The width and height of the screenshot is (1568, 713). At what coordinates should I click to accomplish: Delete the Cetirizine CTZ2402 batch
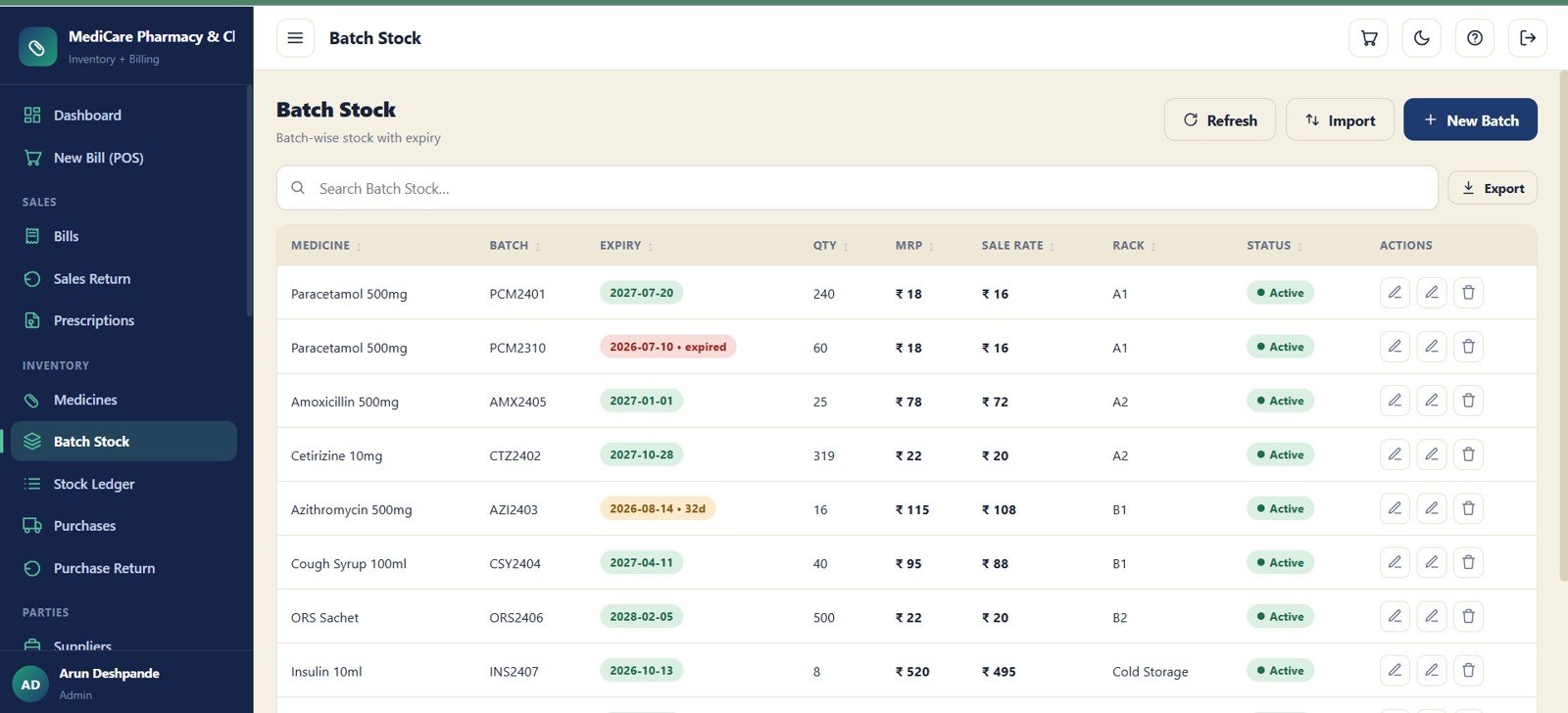tap(1468, 454)
